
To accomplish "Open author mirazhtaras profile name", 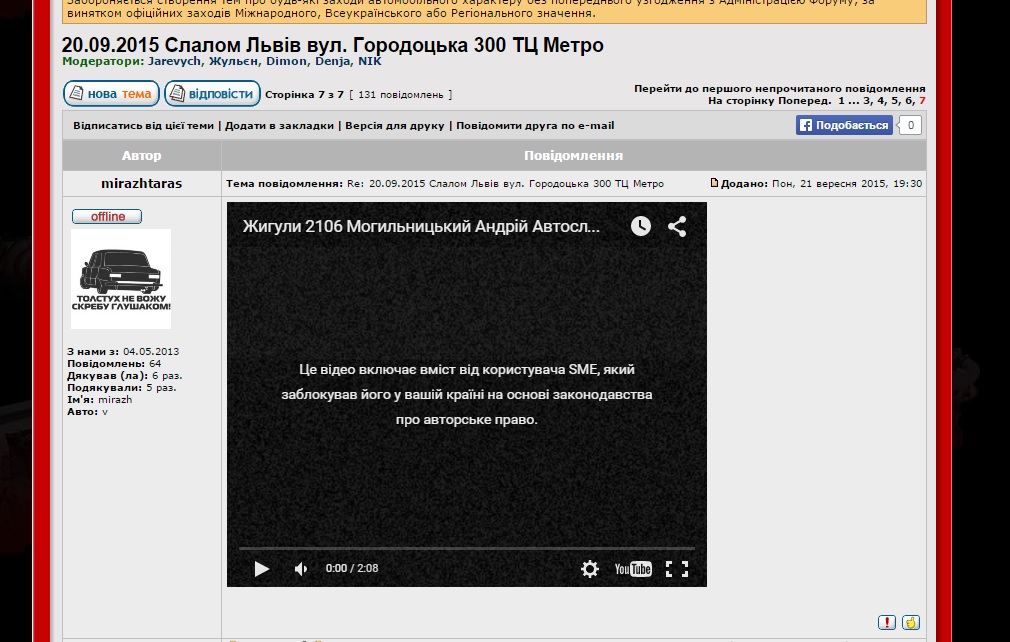I will pos(142,184).
